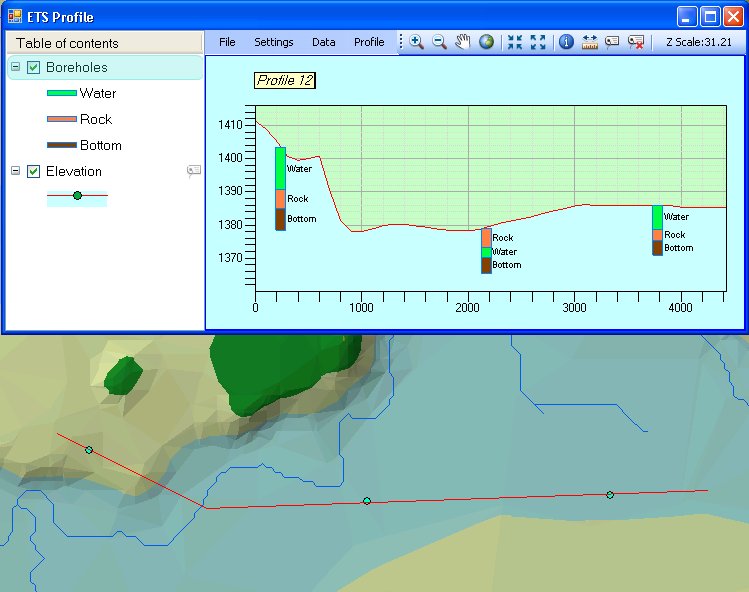Click the globe full extent icon
749x592 pixels.
pos(486,42)
